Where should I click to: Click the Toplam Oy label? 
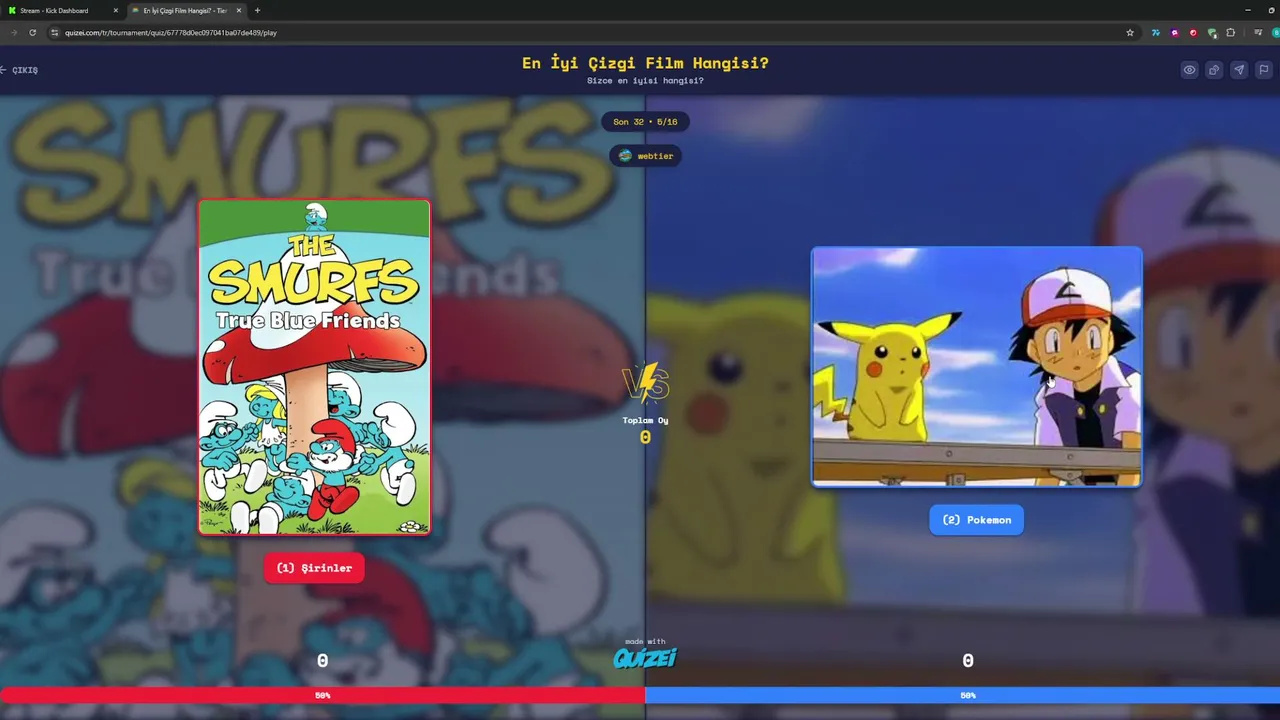pyautogui.click(x=645, y=420)
